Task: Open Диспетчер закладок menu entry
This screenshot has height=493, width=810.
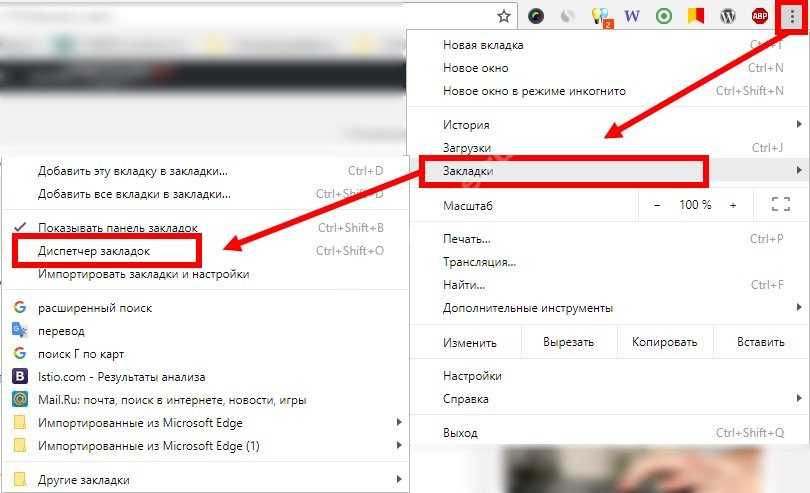Action: click(x=94, y=250)
